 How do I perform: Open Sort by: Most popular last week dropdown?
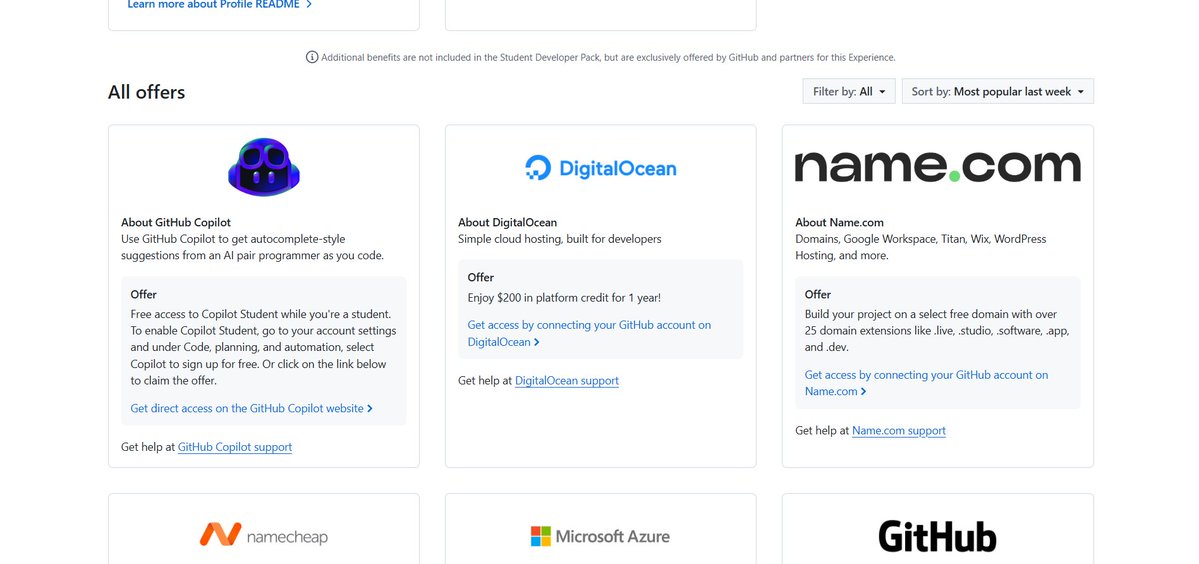pos(998,92)
